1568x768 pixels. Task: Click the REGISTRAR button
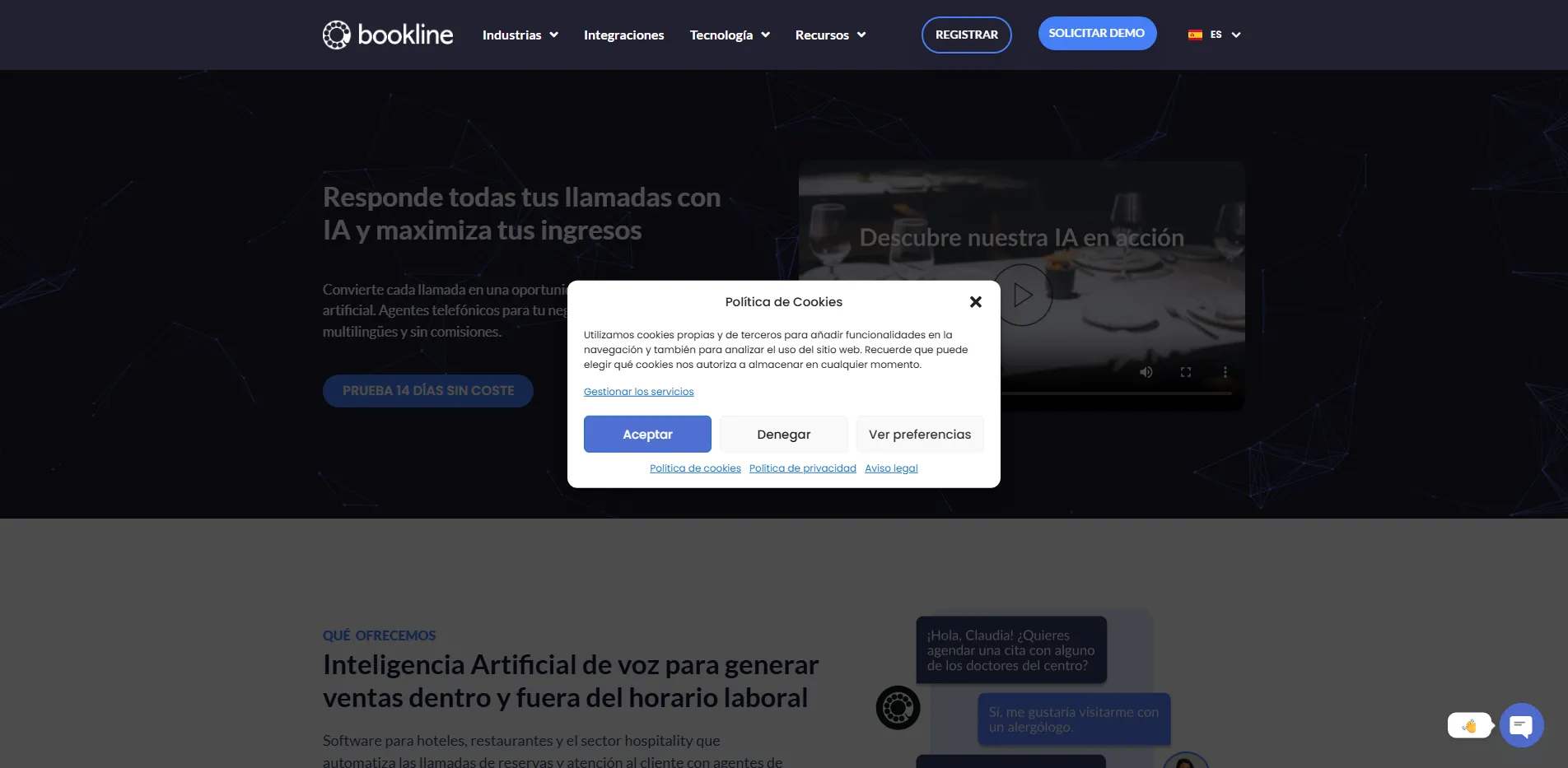coord(967,35)
